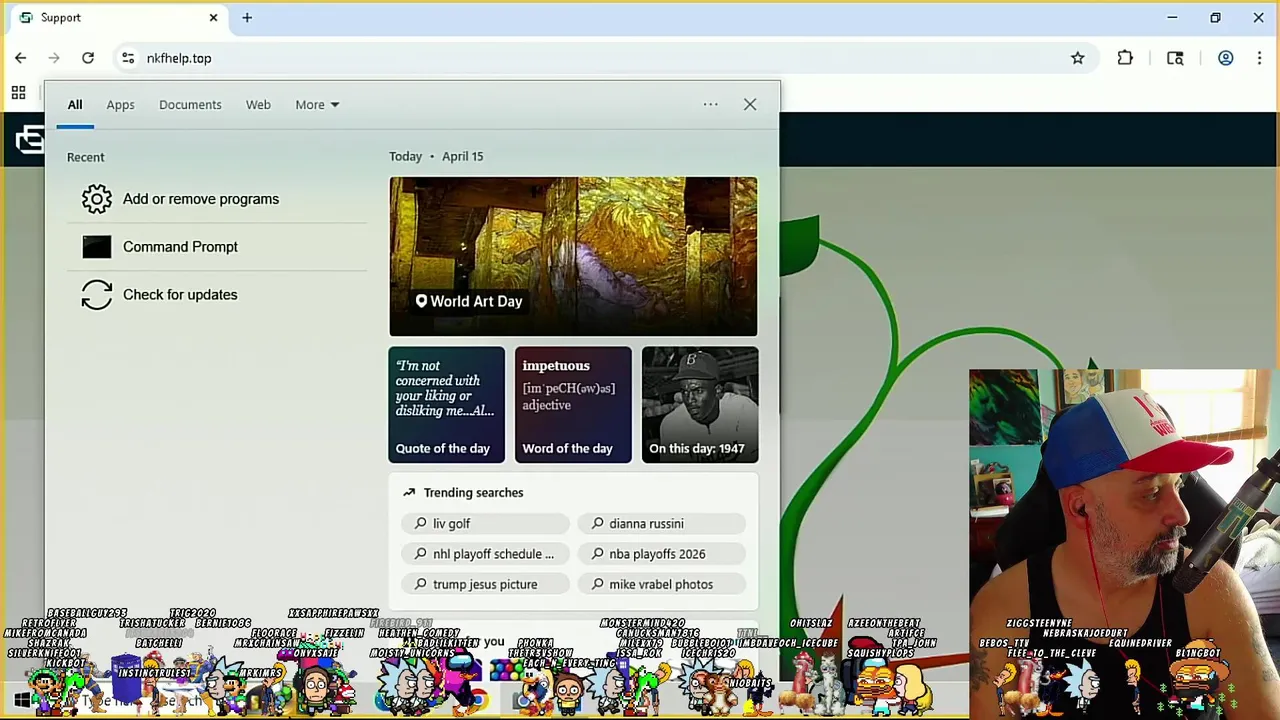Click the browser back arrow
Image resolution: width=1280 pixels, height=720 pixels.
tap(21, 58)
